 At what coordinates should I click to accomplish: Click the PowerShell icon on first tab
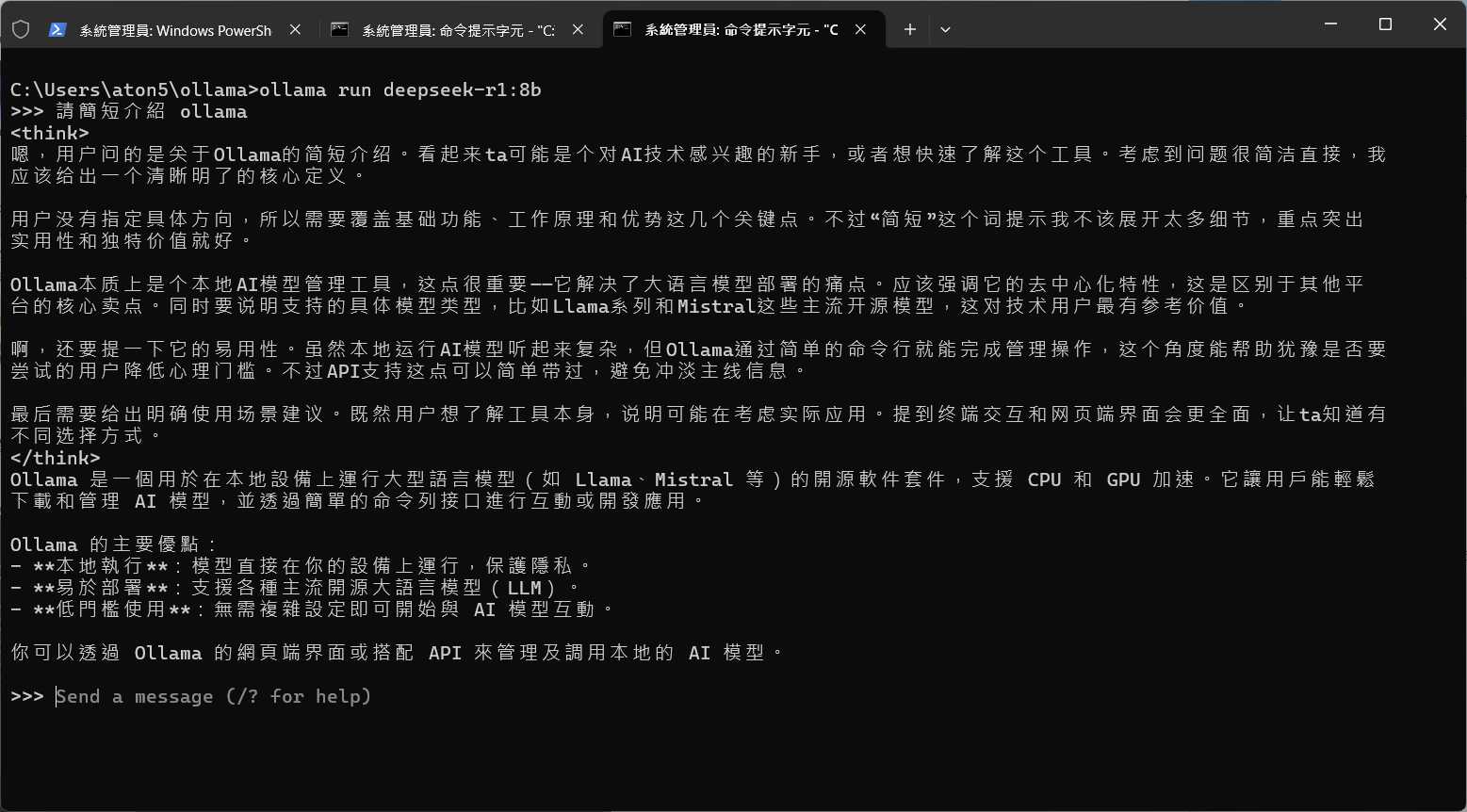coord(57,29)
